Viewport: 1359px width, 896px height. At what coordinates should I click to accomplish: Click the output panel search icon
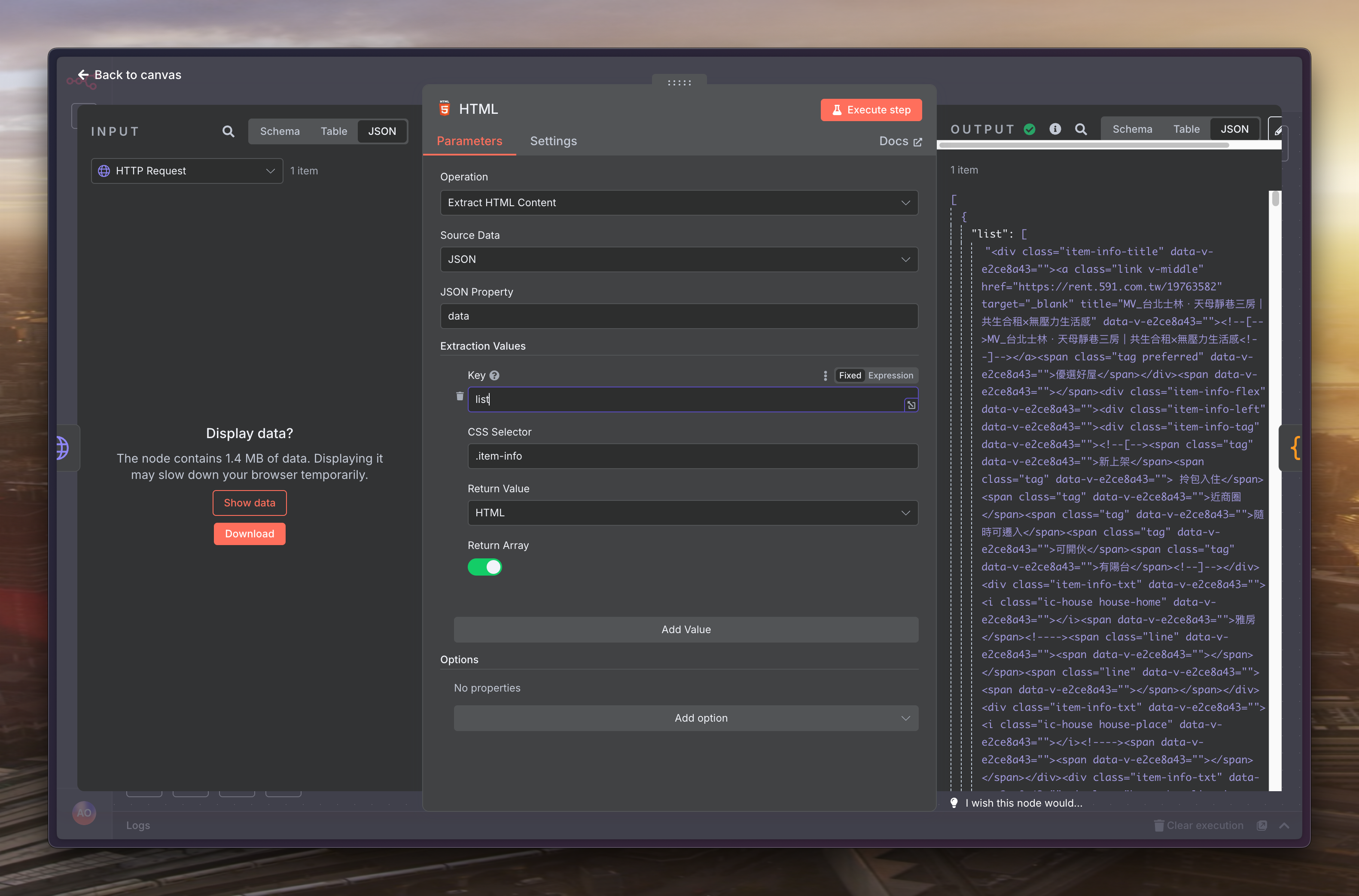click(1080, 129)
